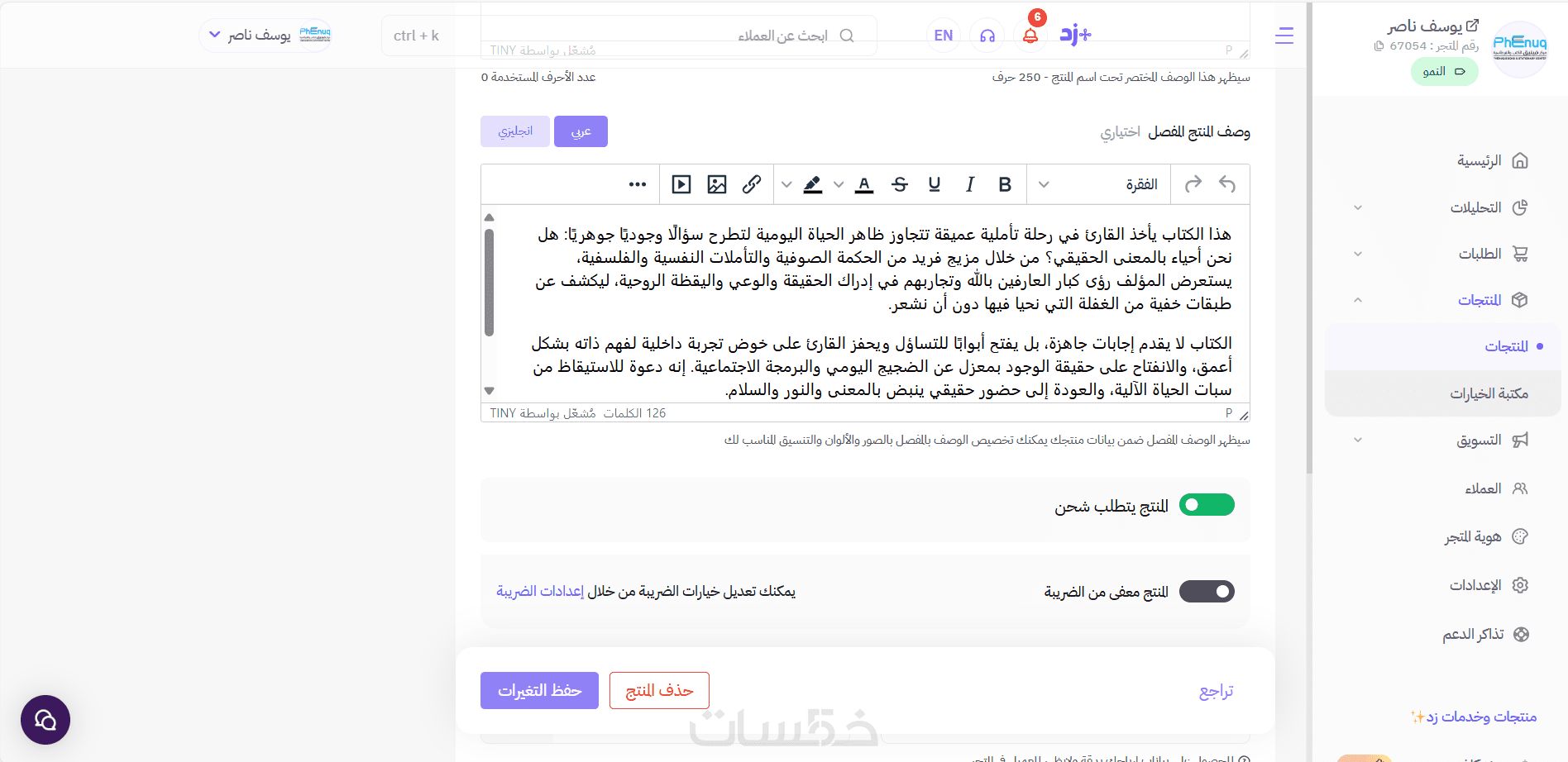Viewport: 1568px width, 762px height.
Task: Open highlight color dropdown arrow
Action: click(786, 184)
